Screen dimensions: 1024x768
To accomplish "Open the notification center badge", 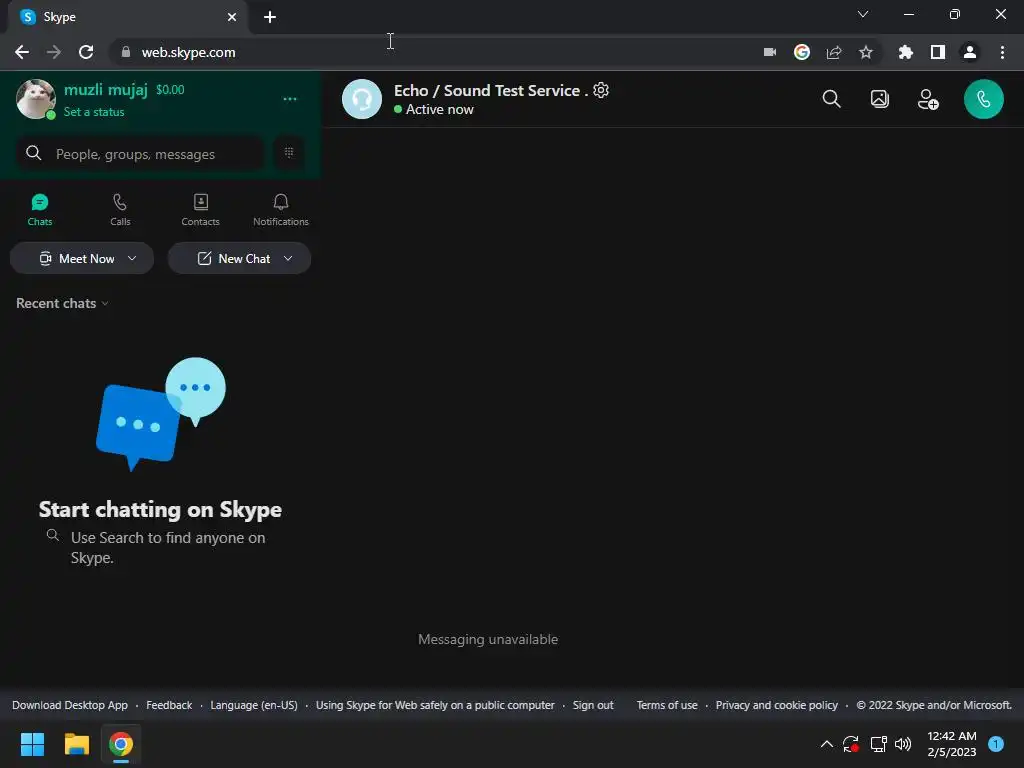I will pos(996,744).
